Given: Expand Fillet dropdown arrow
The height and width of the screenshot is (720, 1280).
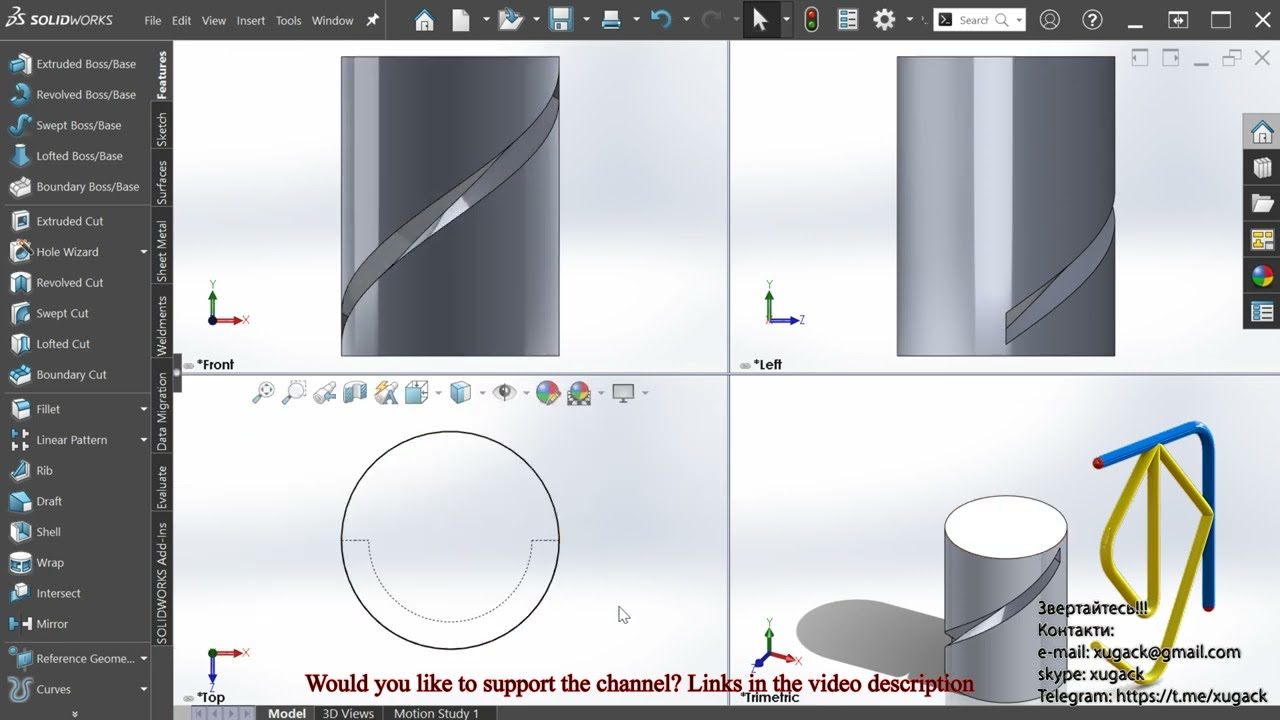Looking at the screenshot, I should [144, 409].
